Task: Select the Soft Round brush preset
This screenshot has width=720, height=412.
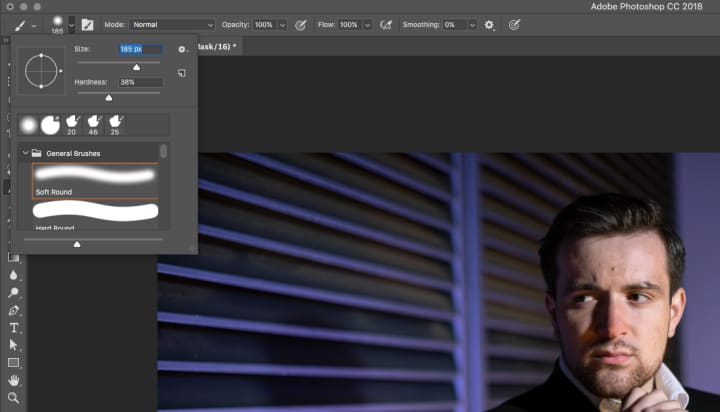Action: [95, 180]
